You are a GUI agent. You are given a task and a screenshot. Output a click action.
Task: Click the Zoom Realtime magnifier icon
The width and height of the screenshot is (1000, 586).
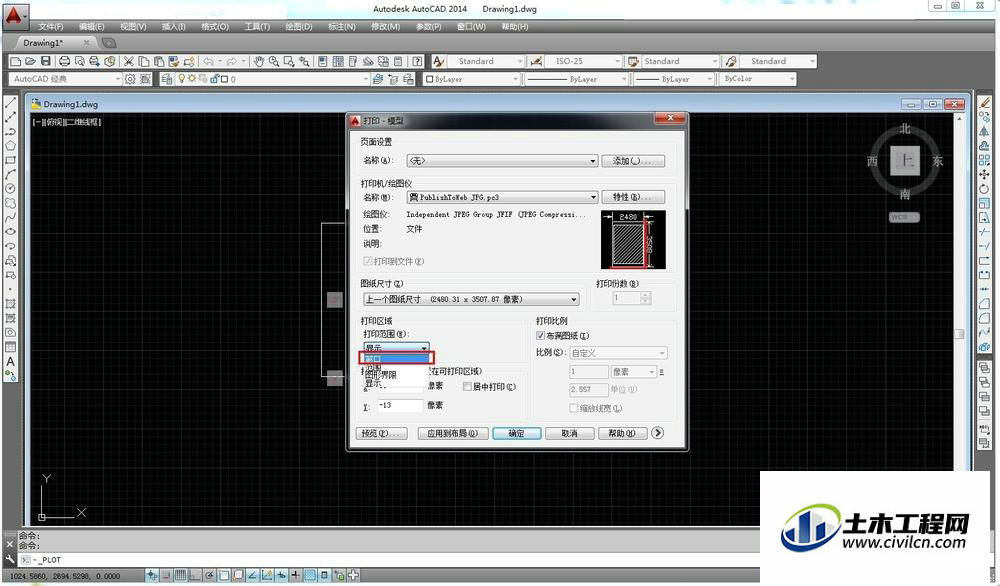click(274, 61)
